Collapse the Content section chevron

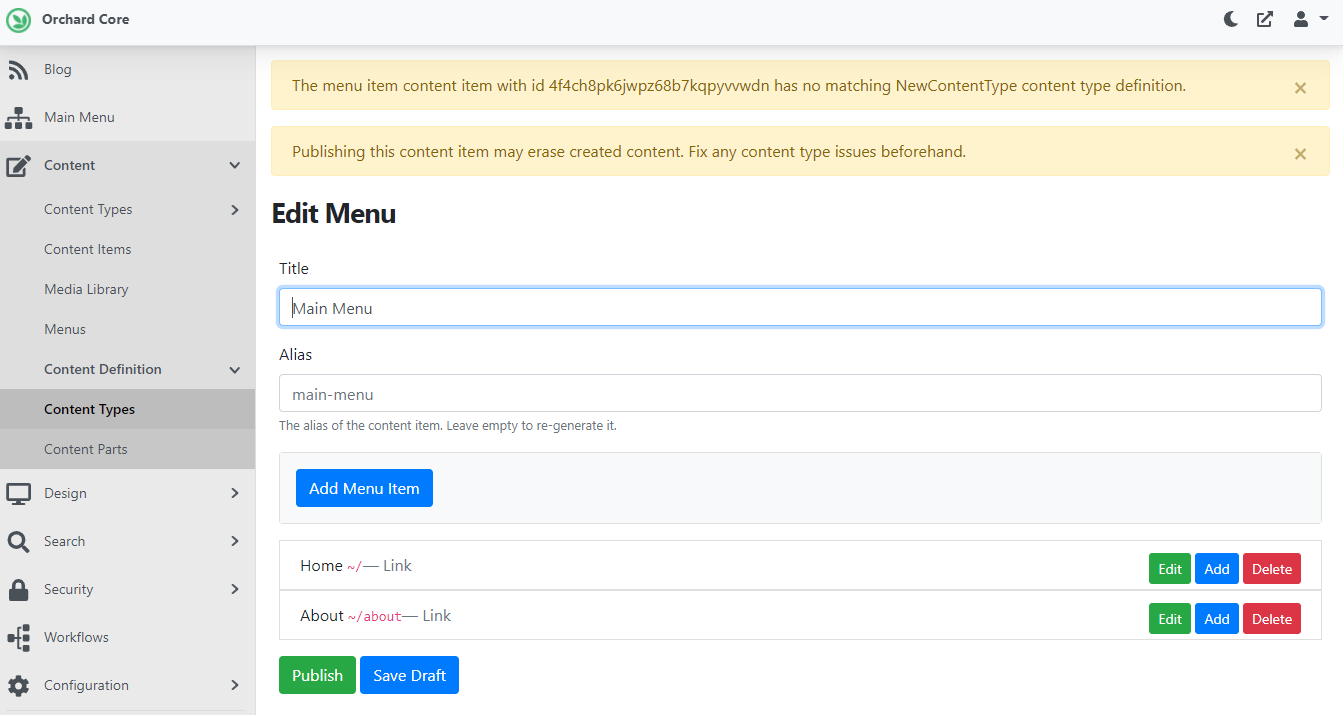coord(235,166)
